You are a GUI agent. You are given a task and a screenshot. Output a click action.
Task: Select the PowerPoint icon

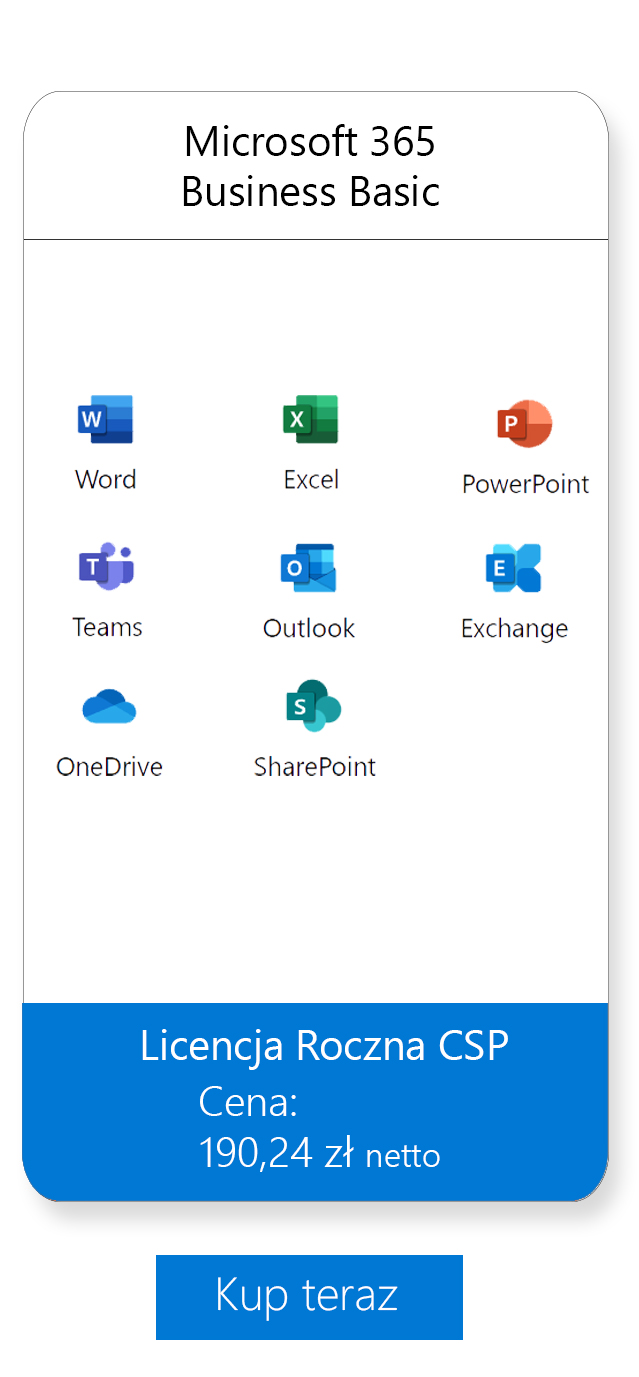pos(524,424)
